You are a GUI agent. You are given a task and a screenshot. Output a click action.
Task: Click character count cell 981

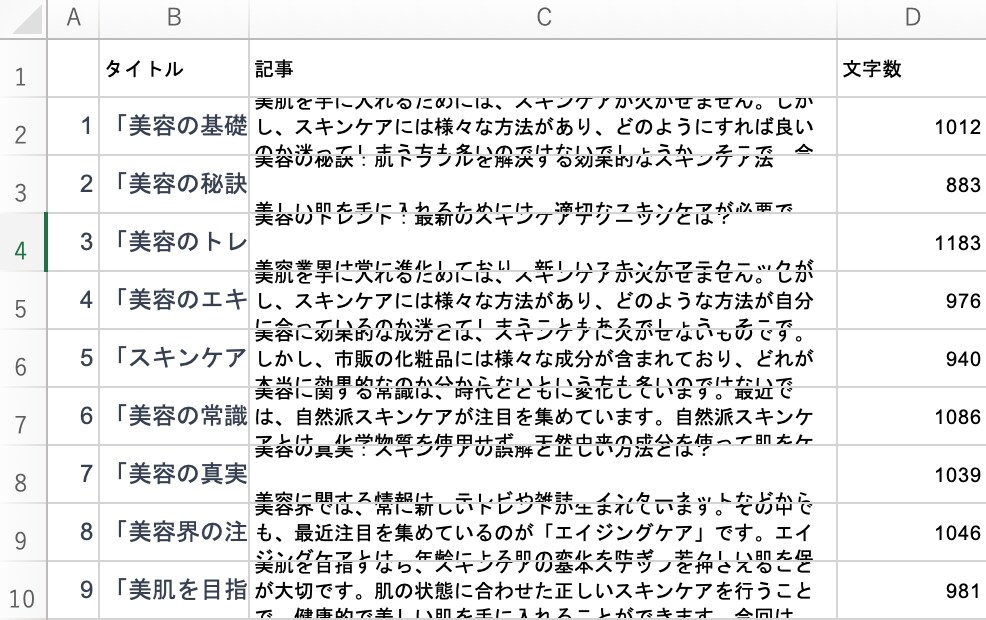[x=912, y=590]
